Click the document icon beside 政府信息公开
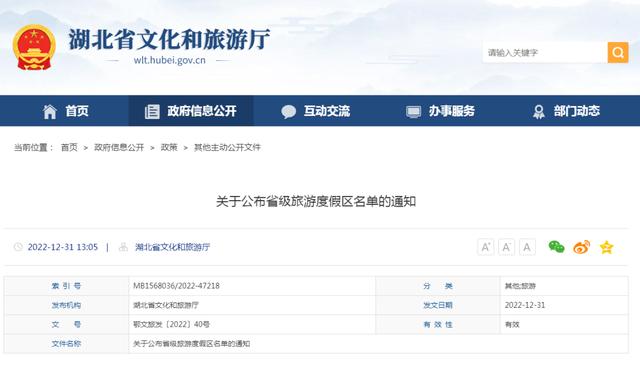Screen dimensions: 640x367 click(152, 111)
